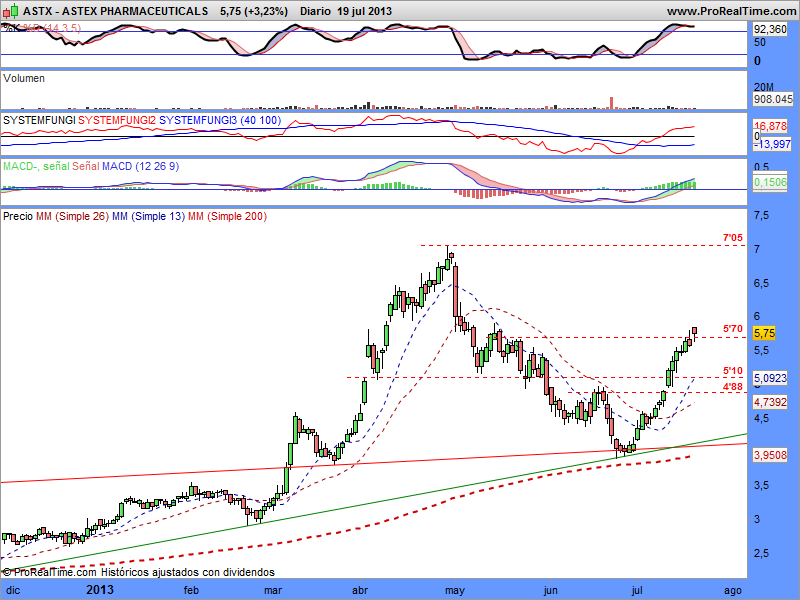Click the 7'05 resistance level annotation
The width and height of the screenshot is (800, 600).
733,238
